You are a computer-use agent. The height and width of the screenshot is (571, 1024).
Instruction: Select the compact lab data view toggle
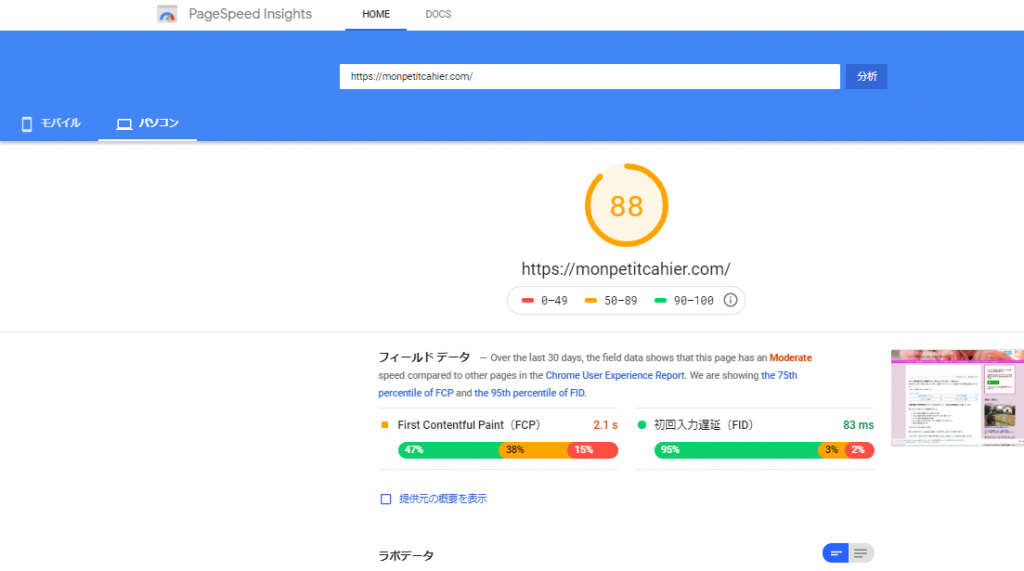835,553
